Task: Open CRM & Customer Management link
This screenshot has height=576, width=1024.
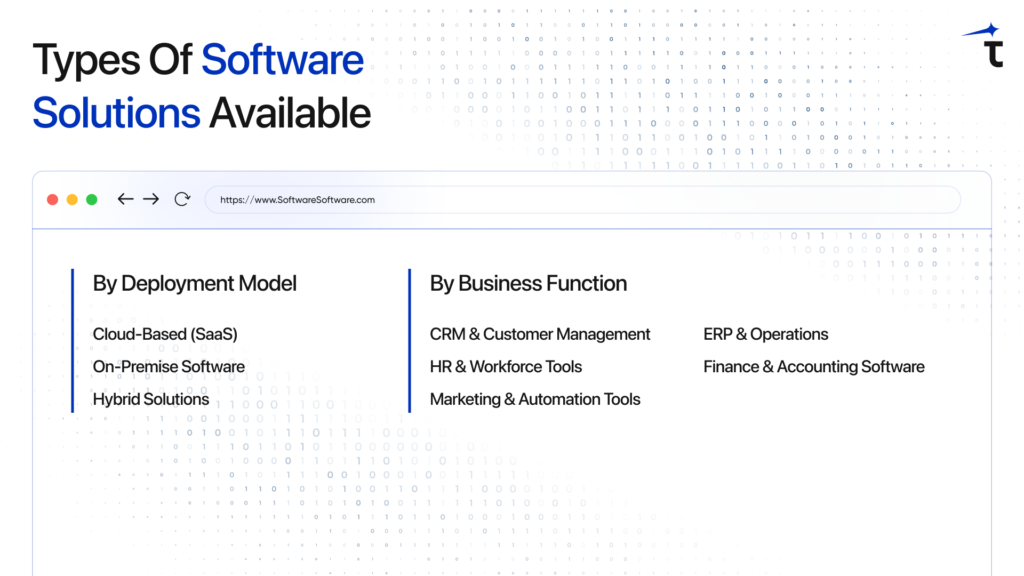Action: (540, 334)
